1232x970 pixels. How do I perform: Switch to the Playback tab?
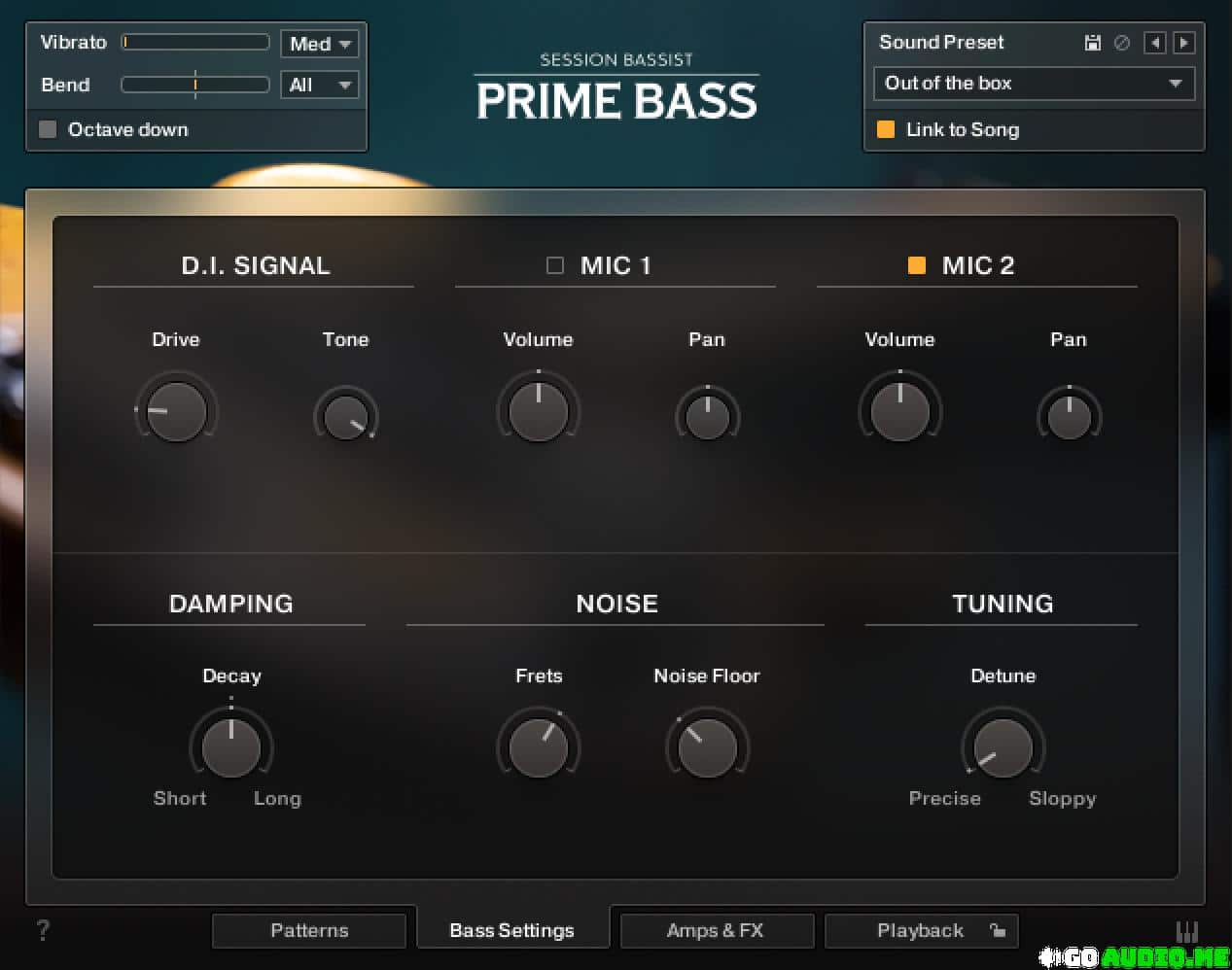[x=921, y=930]
